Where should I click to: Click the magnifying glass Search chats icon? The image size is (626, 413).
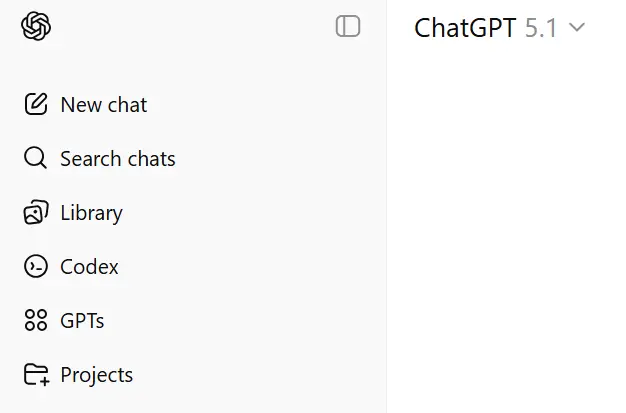coord(36,158)
